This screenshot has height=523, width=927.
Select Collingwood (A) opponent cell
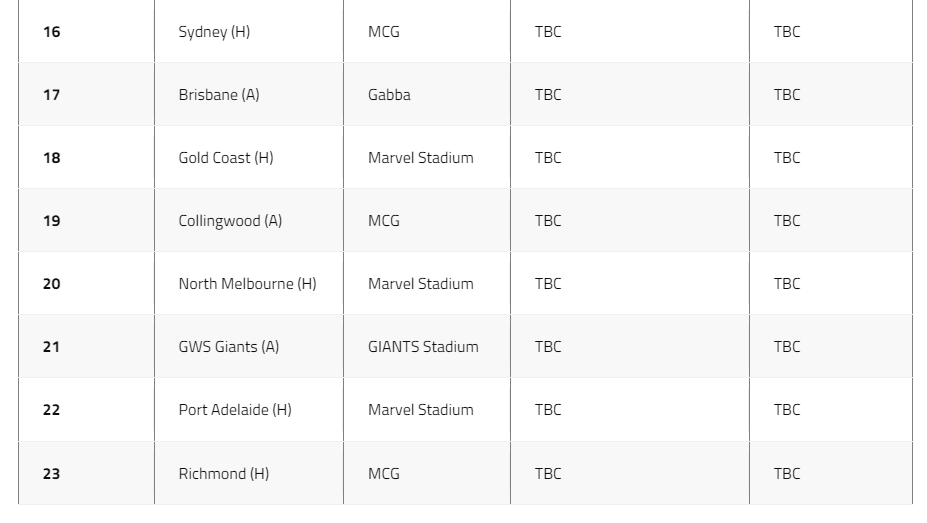pyautogui.click(x=249, y=220)
